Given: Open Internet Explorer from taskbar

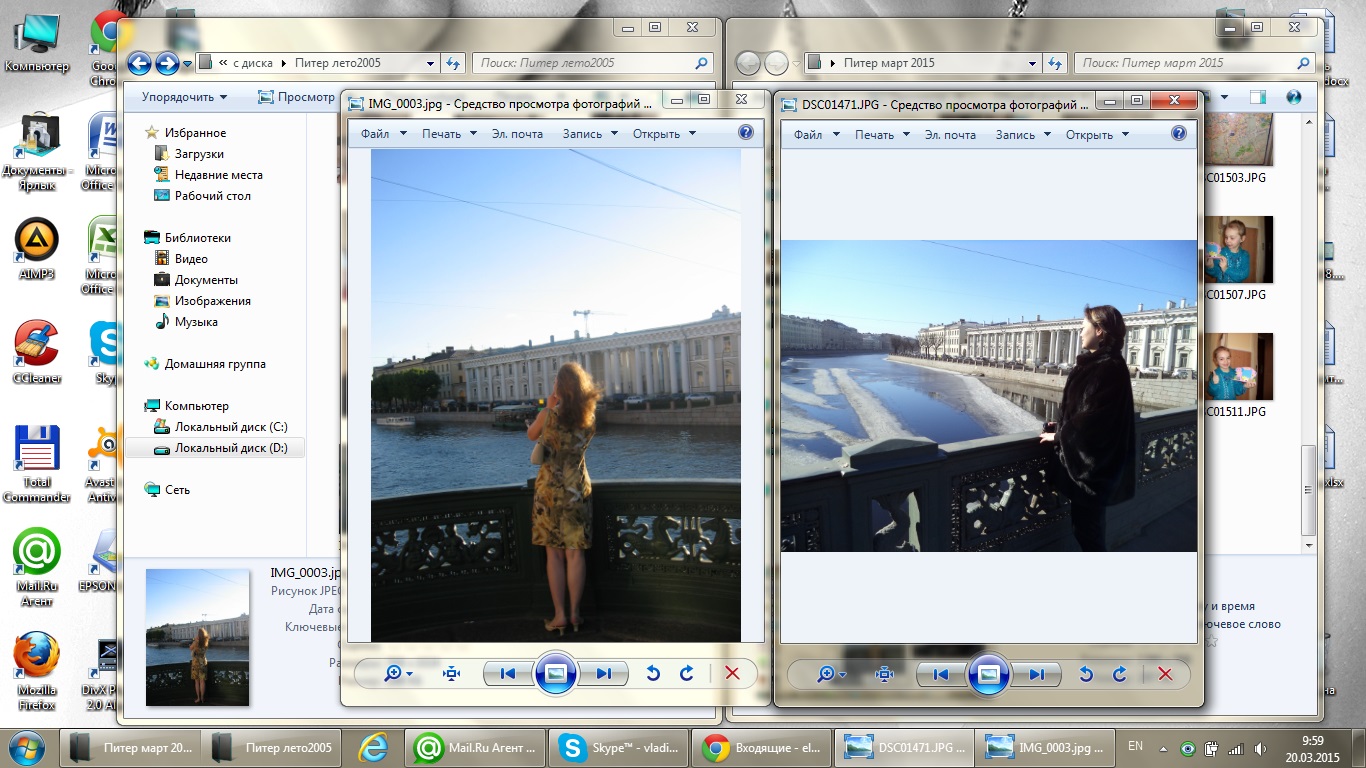Looking at the screenshot, I should [x=373, y=746].
